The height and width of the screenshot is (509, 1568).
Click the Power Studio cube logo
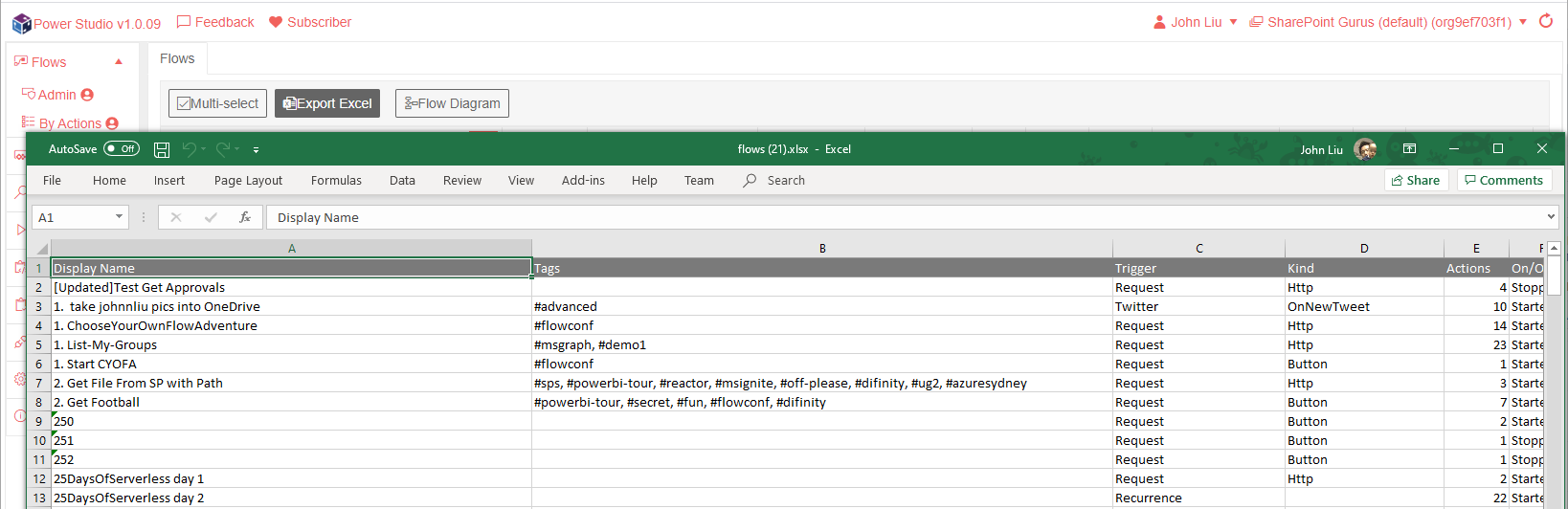(x=21, y=23)
